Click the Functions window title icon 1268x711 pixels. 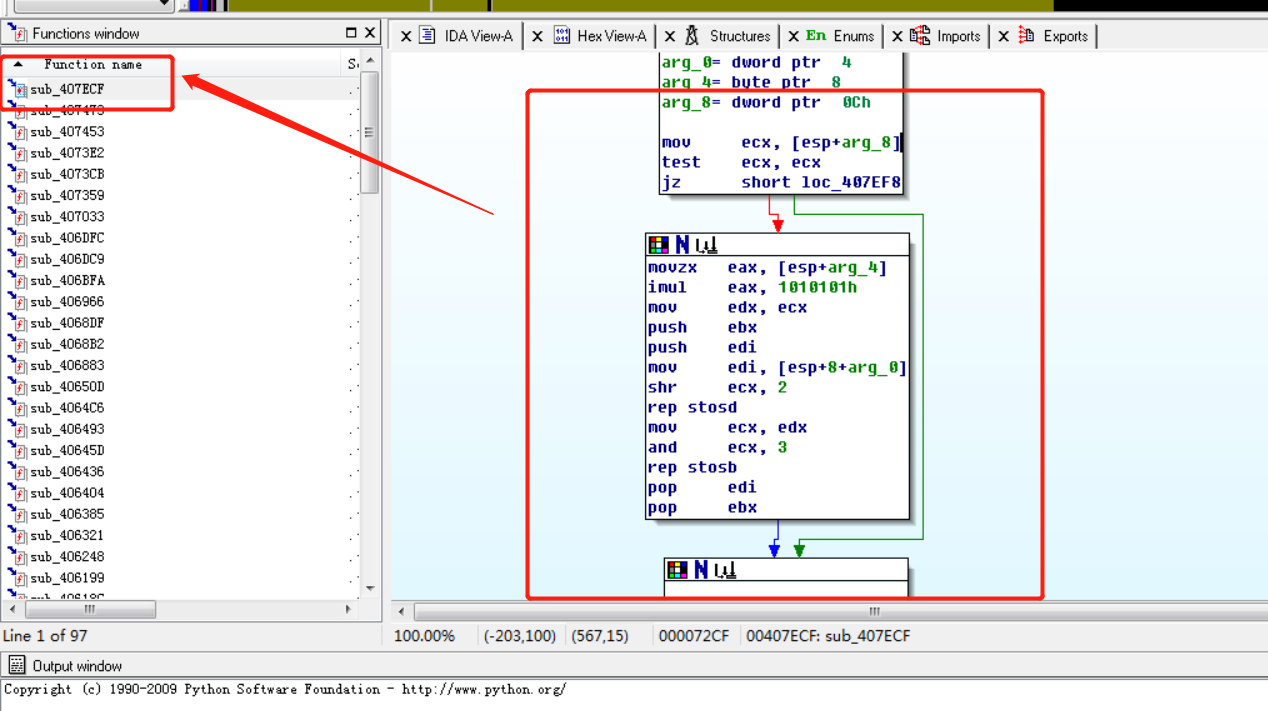[17, 33]
